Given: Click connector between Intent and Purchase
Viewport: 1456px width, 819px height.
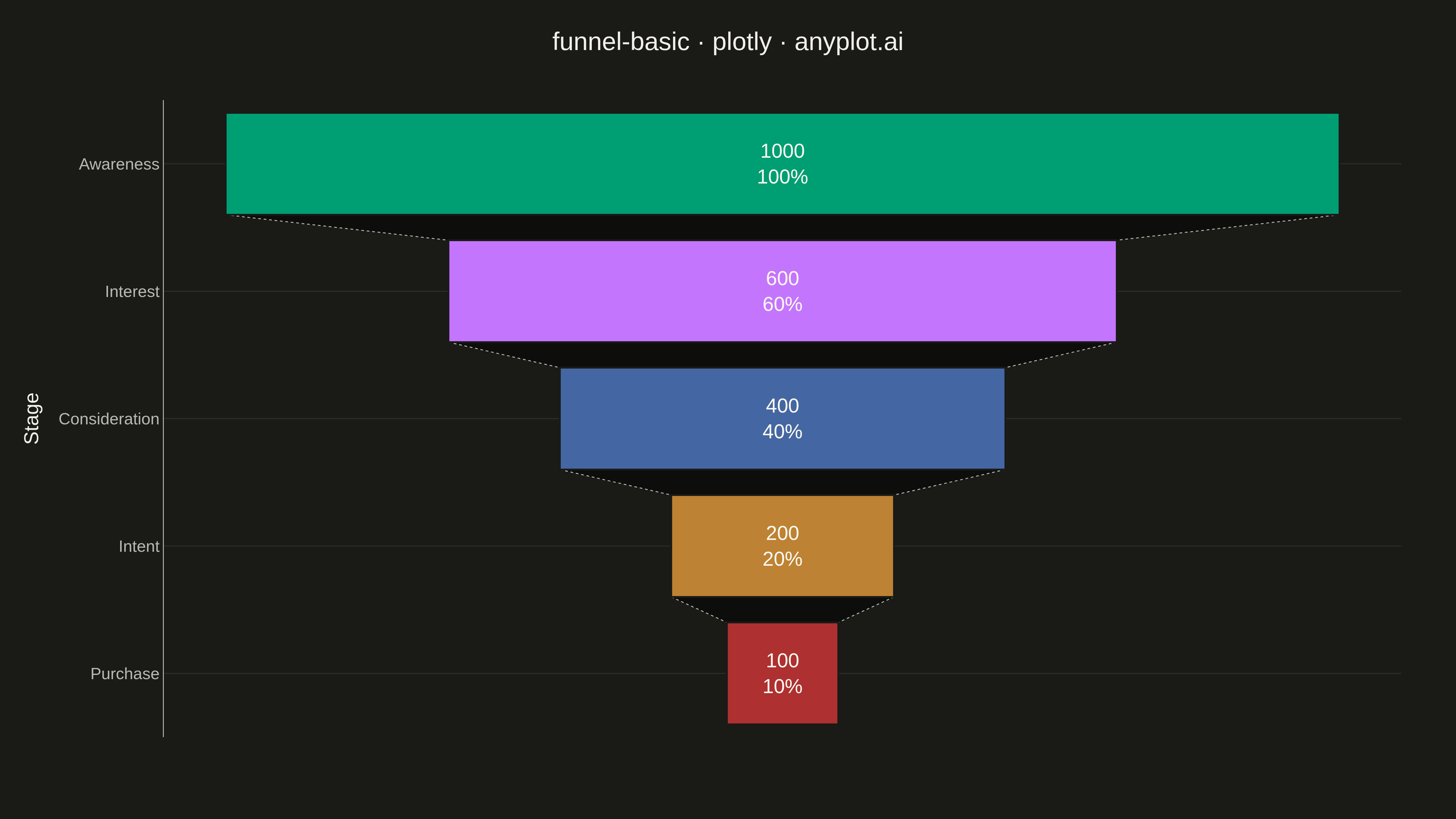Looking at the screenshot, I should pos(782,610).
